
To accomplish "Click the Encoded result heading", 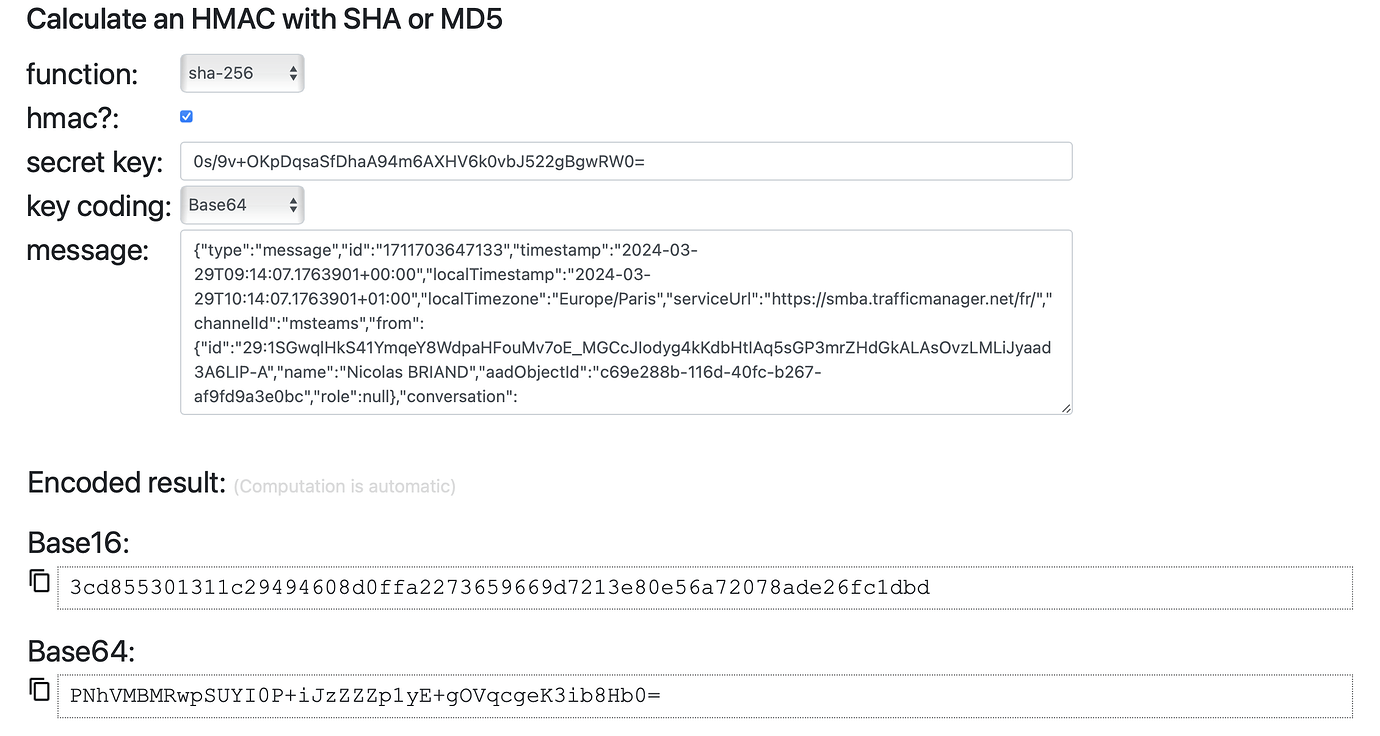I will click(x=125, y=482).
